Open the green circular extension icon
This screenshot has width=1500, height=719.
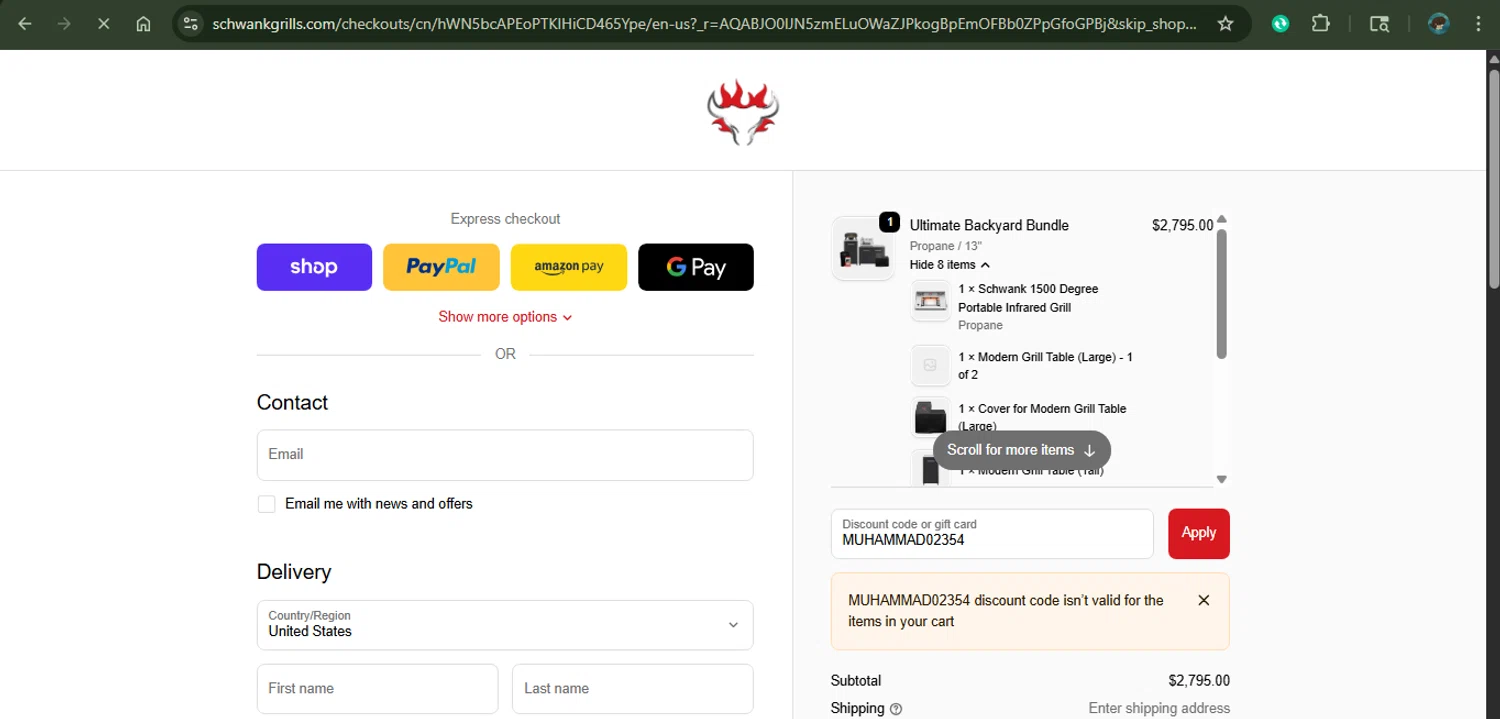click(1281, 24)
